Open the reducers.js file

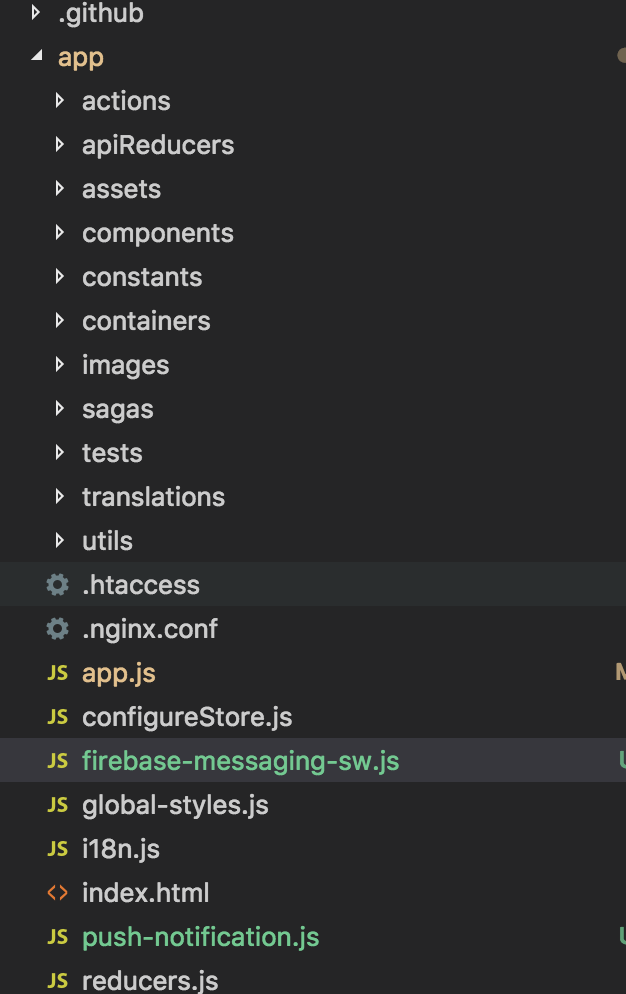click(150, 981)
